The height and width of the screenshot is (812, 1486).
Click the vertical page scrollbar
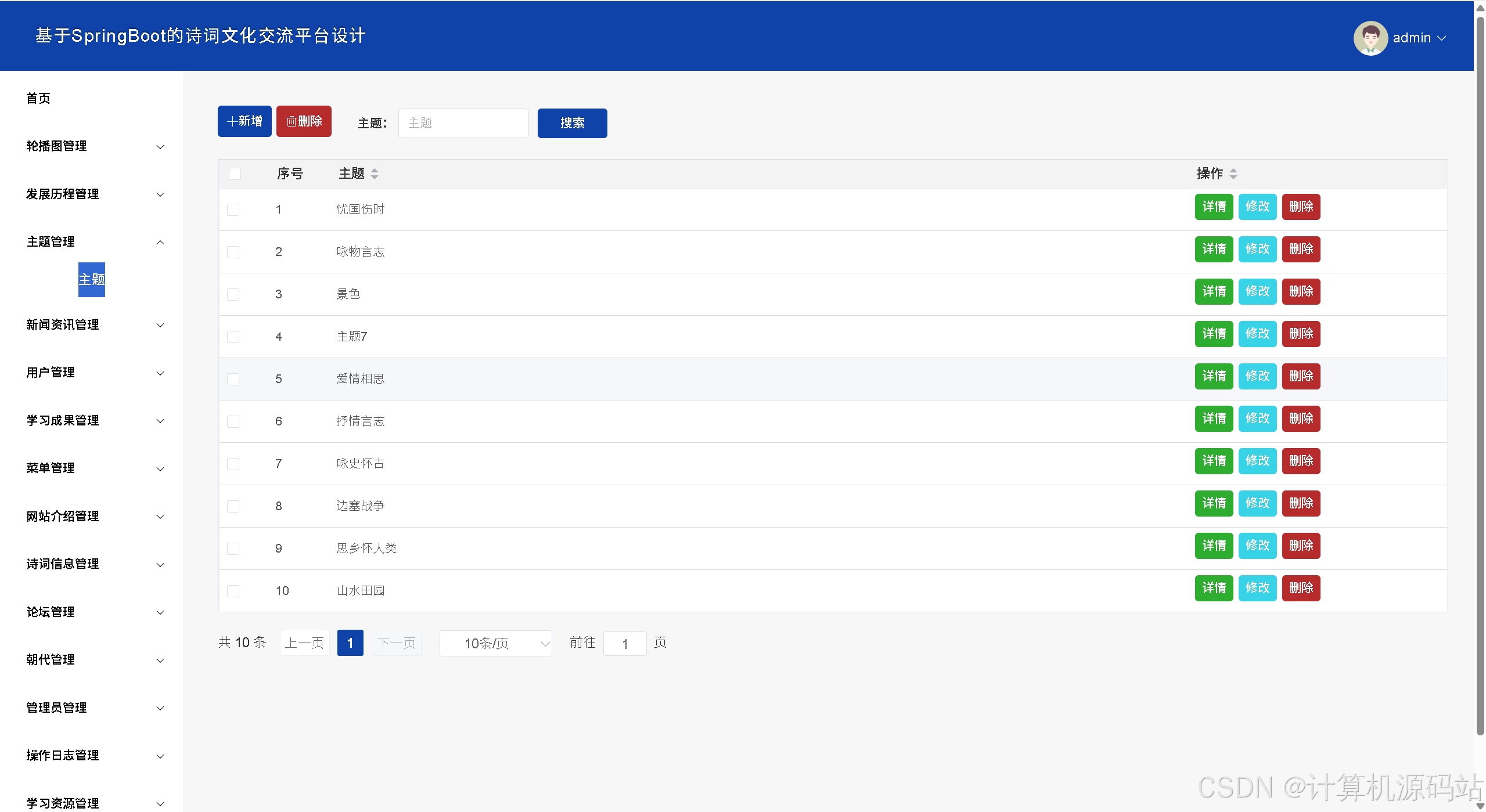tap(1480, 377)
